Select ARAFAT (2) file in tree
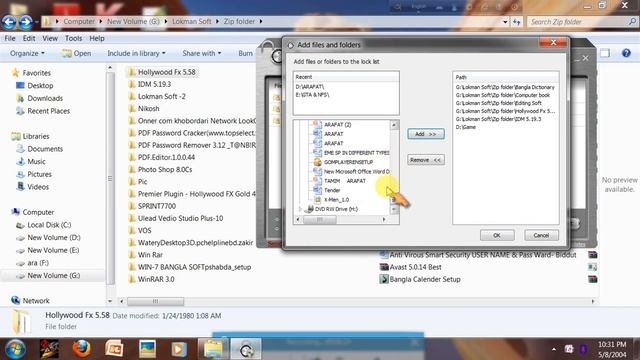Screen dimensions: 640x360 coord(338,124)
